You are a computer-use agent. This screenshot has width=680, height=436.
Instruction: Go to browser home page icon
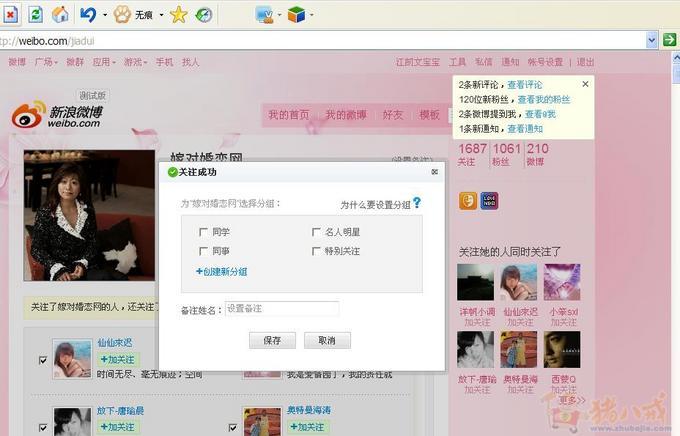coord(60,14)
